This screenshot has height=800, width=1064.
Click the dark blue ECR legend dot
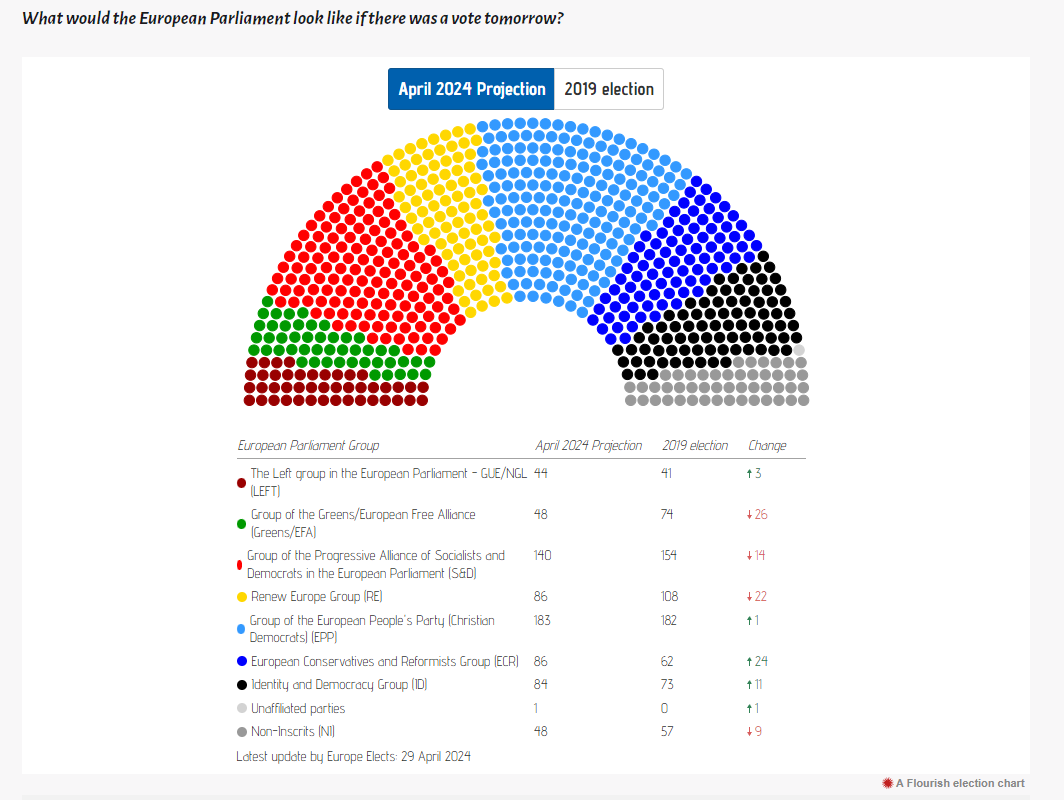point(242,662)
